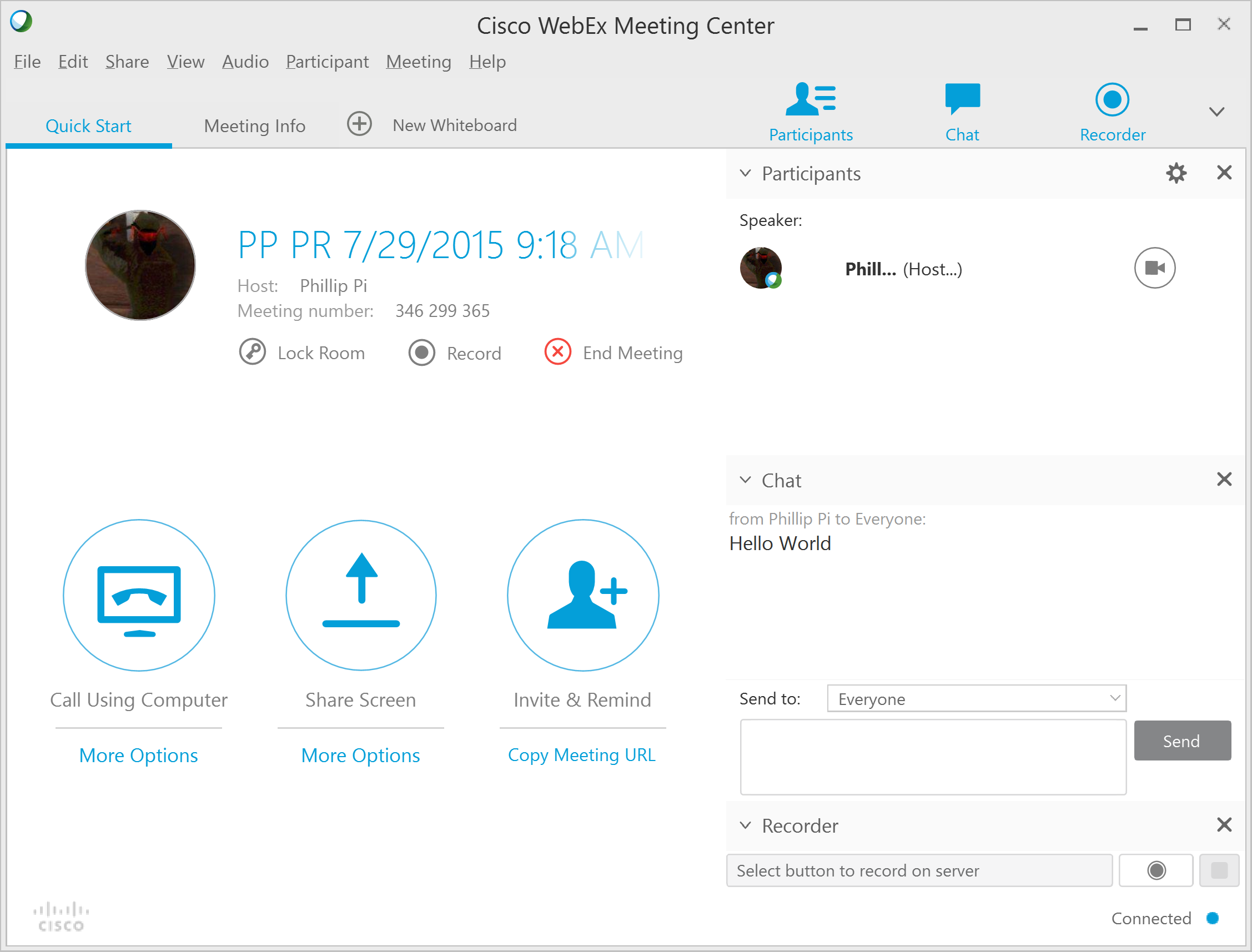Toggle the Participants panel in top toolbar

tap(811, 112)
